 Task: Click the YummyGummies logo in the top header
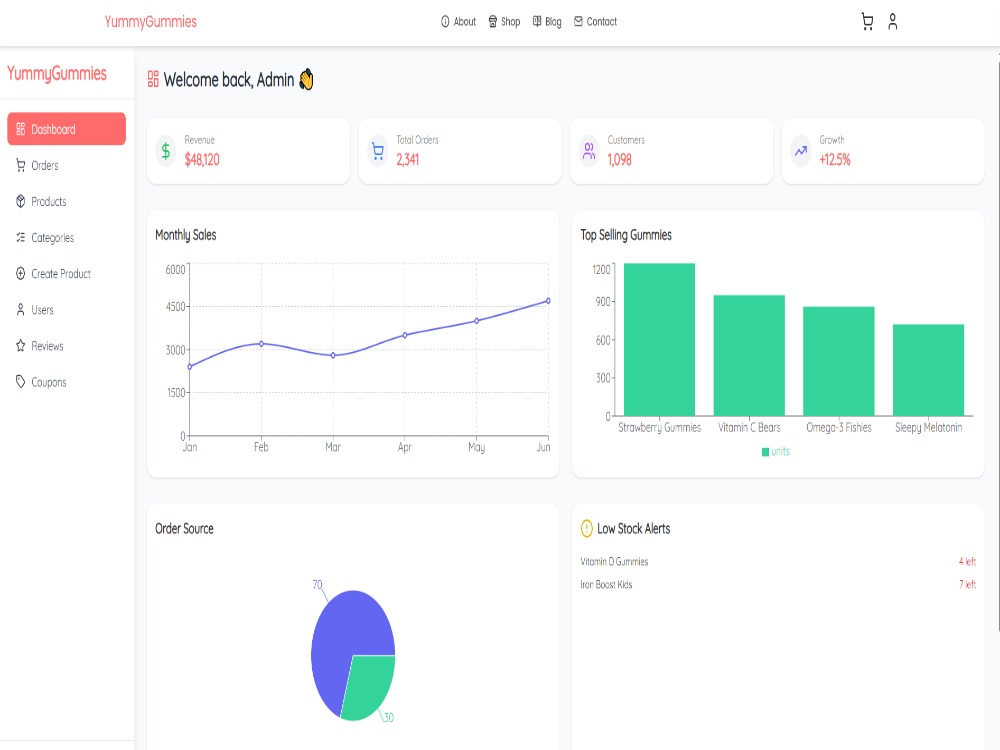tap(151, 22)
